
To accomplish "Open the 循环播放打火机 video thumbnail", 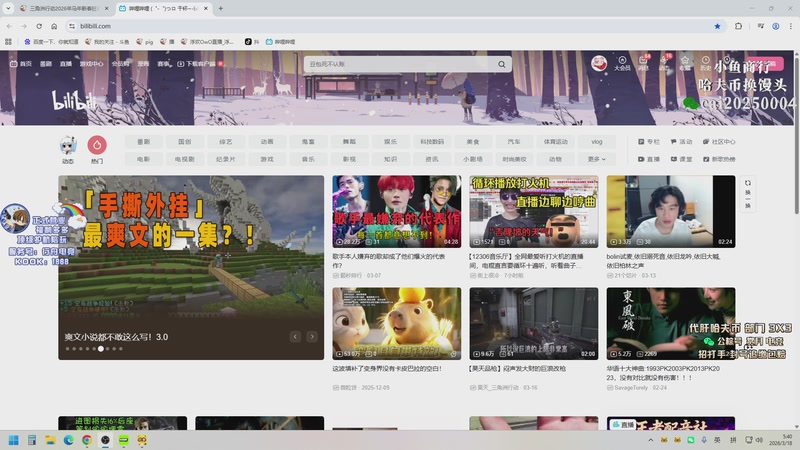I will (x=534, y=212).
